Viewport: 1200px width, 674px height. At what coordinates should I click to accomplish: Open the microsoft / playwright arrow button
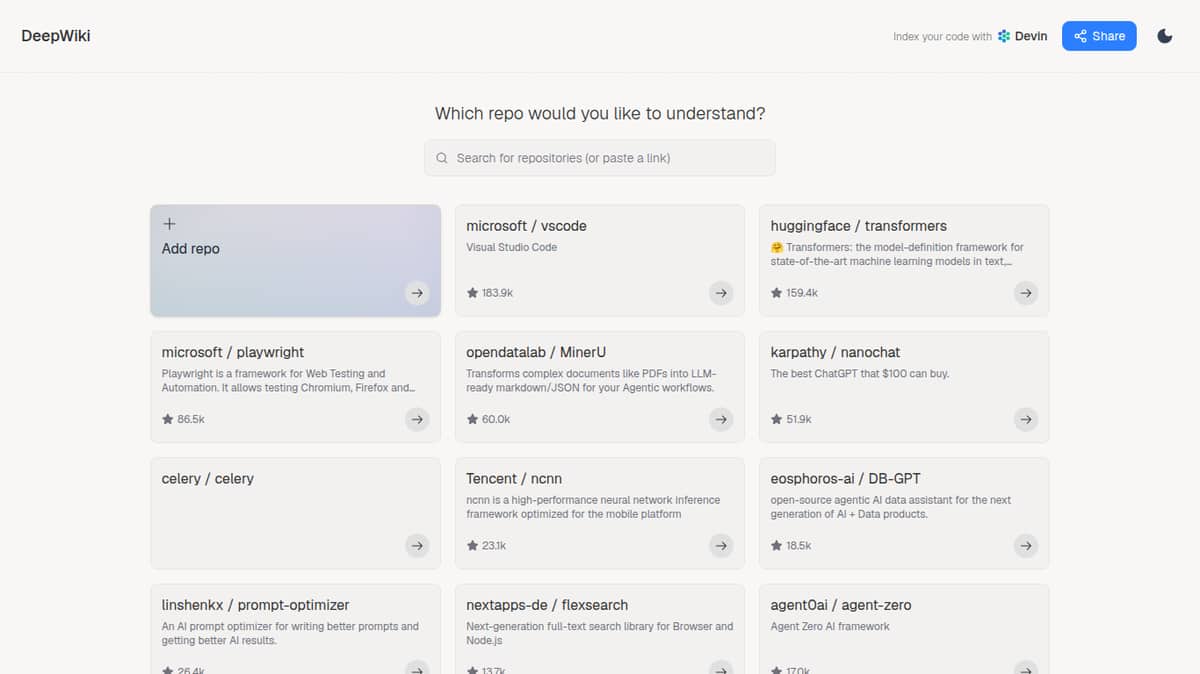point(417,419)
